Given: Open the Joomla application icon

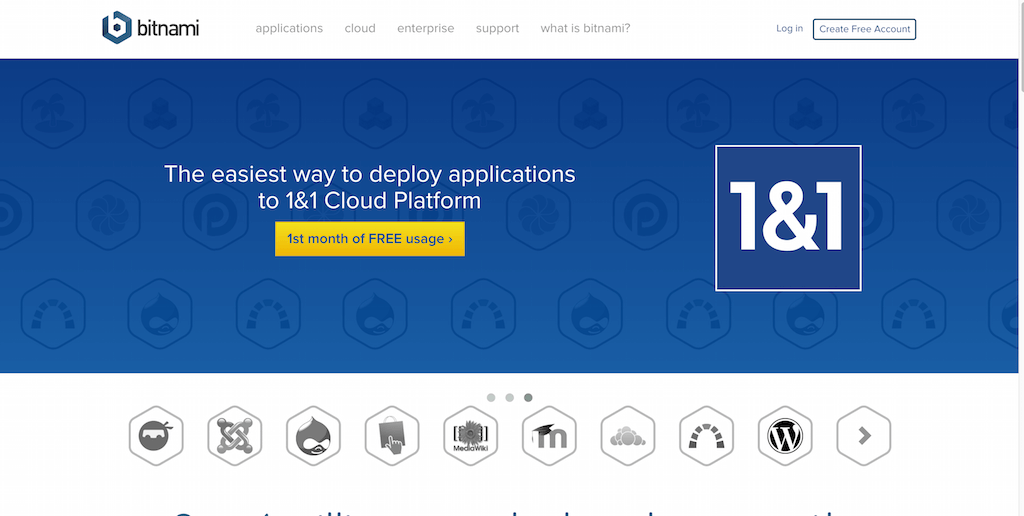Looking at the screenshot, I should tap(234, 436).
